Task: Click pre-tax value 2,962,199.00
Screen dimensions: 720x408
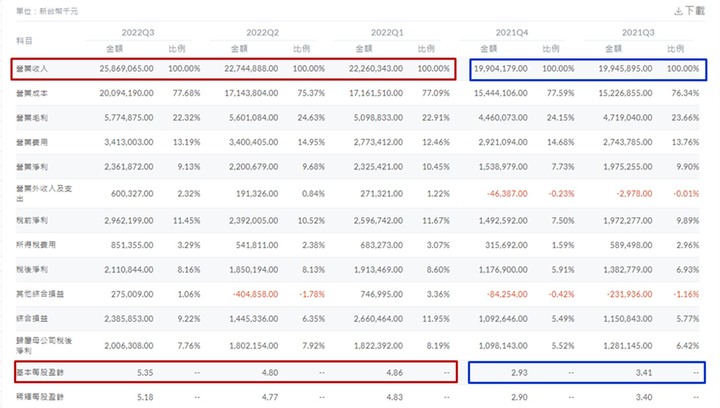Action: [x=129, y=220]
